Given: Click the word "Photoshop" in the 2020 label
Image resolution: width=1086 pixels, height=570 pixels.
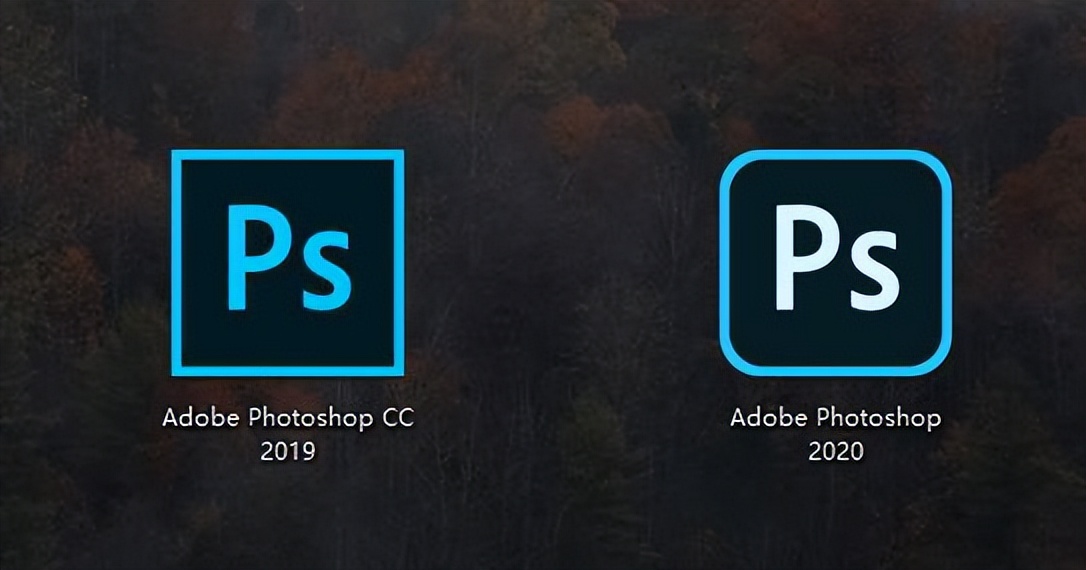Looking at the screenshot, I should pos(879,419).
